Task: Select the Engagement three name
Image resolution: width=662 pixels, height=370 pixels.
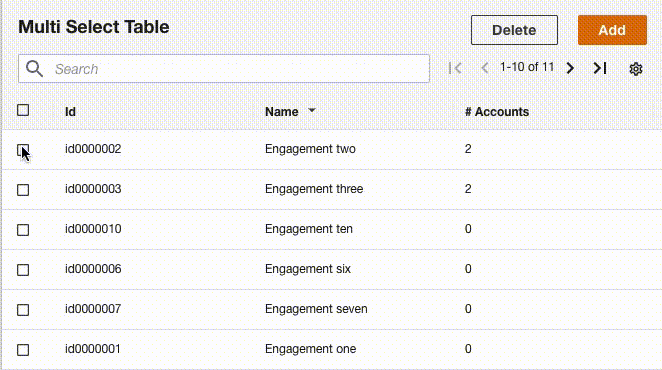Action: pyautogui.click(x=314, y=189)
